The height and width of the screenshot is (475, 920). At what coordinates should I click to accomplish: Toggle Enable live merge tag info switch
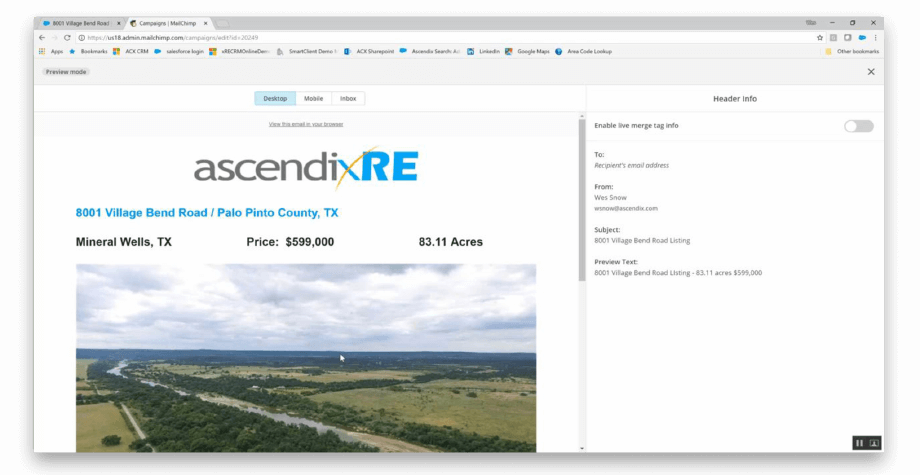pyautogui.click(x=858, y=126)
